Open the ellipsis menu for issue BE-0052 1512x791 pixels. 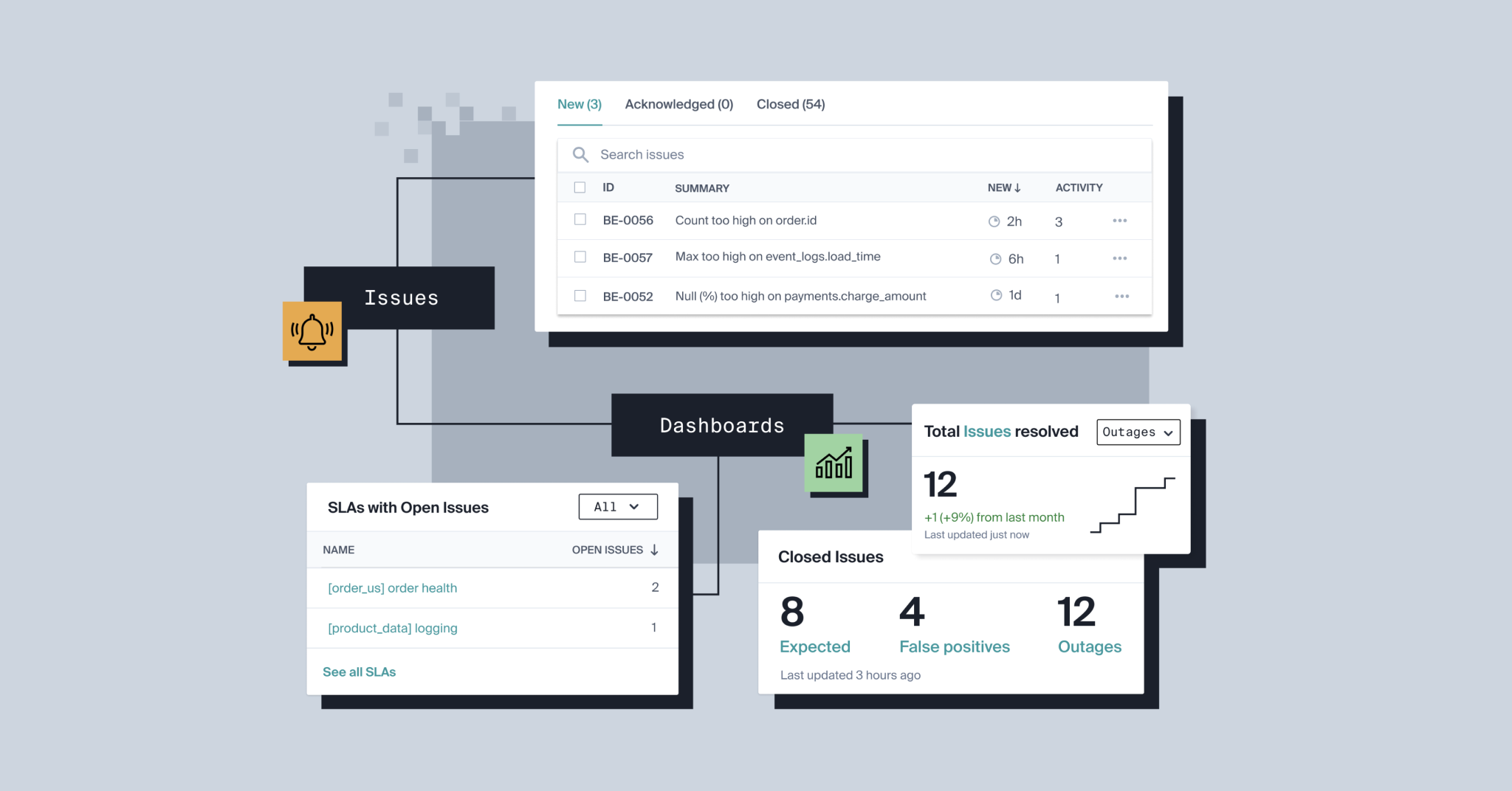pos(1121,296)
